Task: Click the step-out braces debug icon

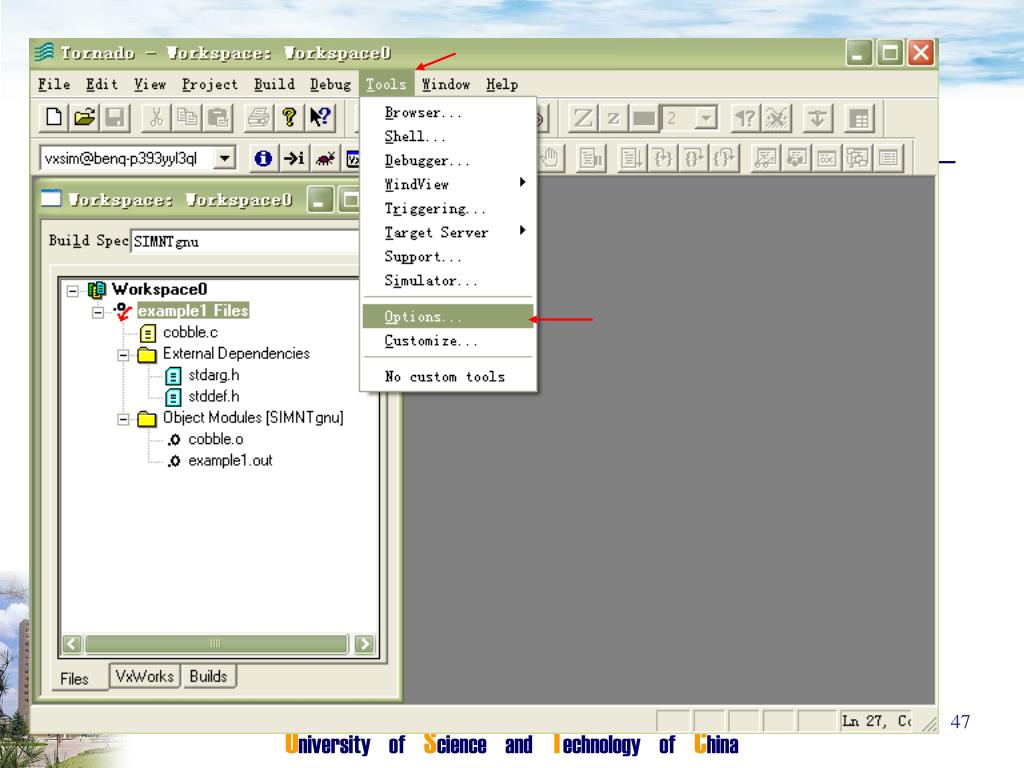Action: [x=724, y=158]
